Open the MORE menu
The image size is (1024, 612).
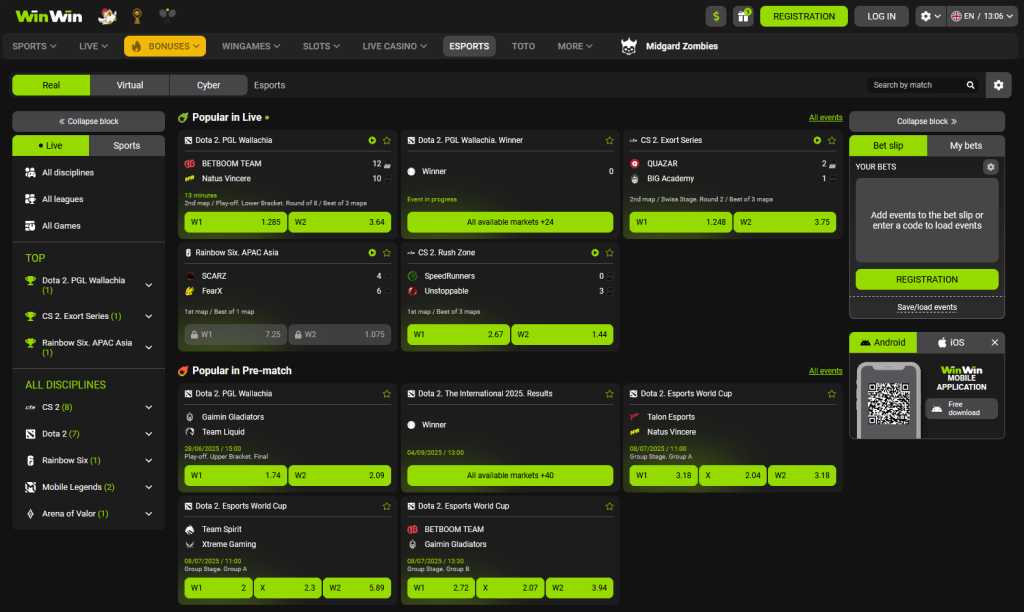pyautogui.click(x=575, y=46)
